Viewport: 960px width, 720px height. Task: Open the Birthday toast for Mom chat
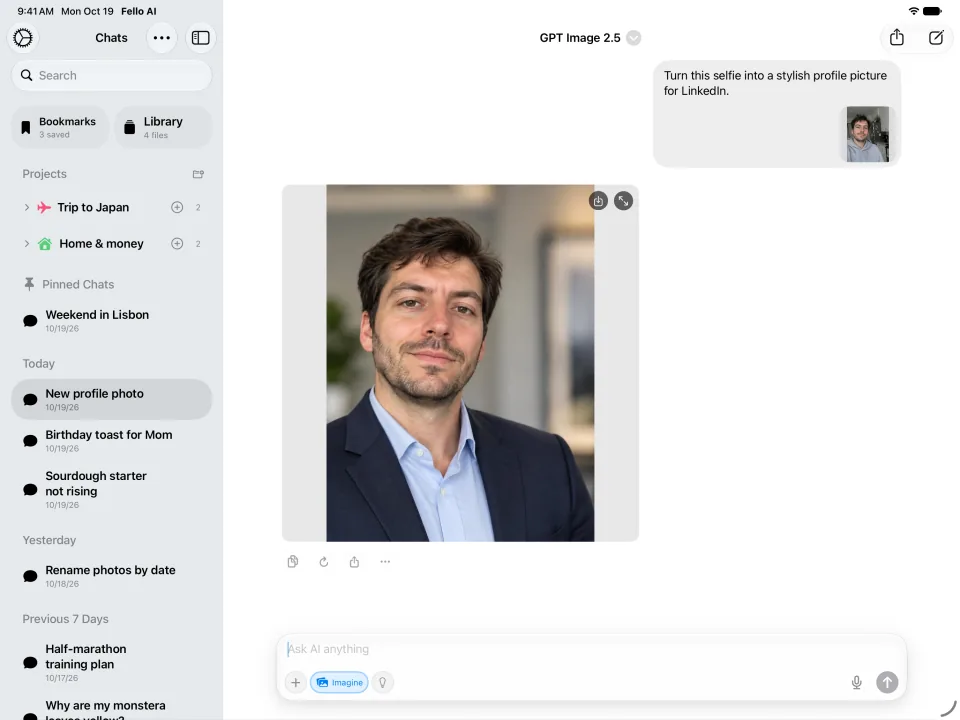pos(111,440)
